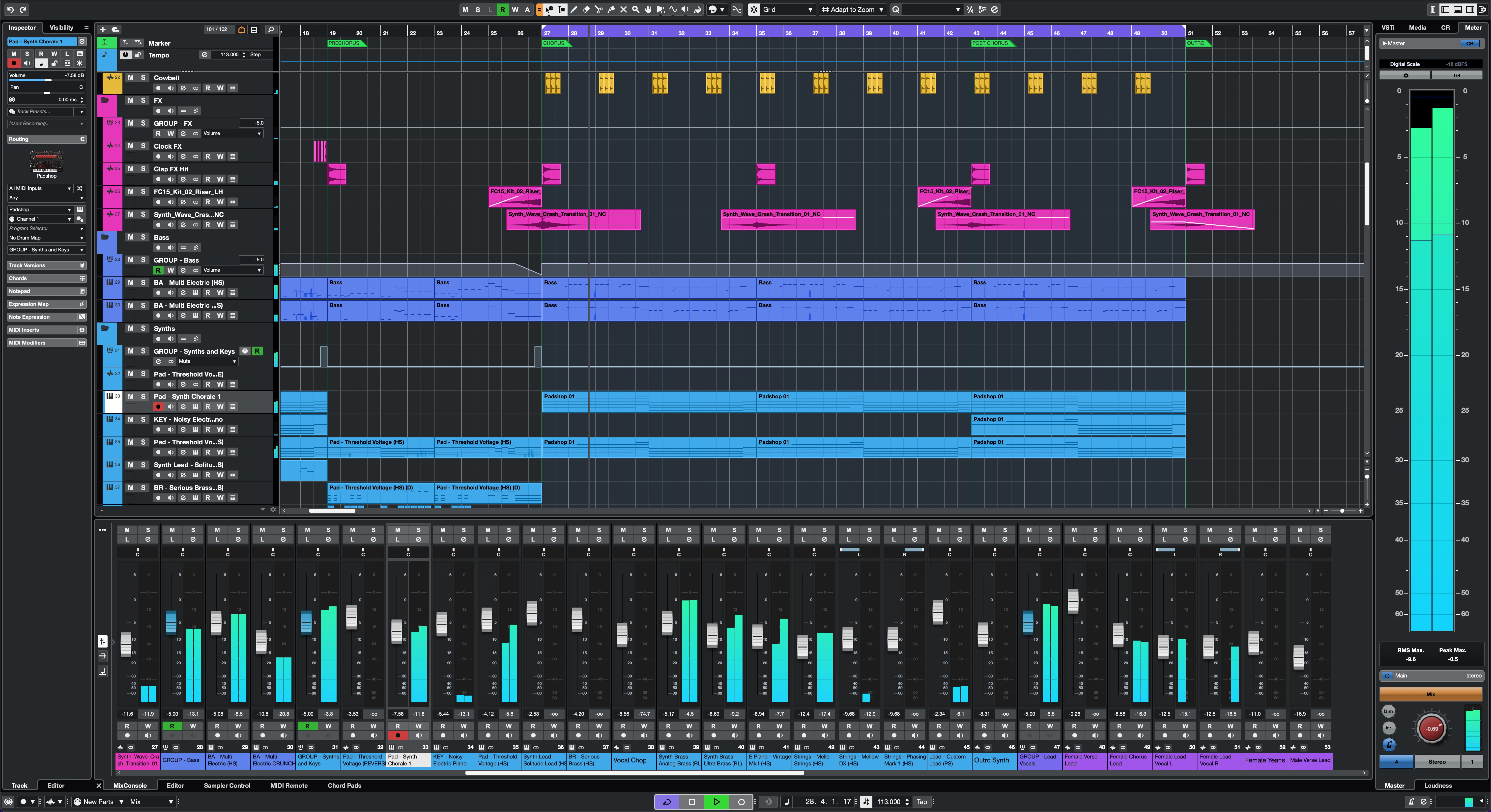The width and height of the screenshot is (1491, 812).
Task: Click the Play button in transport
Action: click(716, 801)
